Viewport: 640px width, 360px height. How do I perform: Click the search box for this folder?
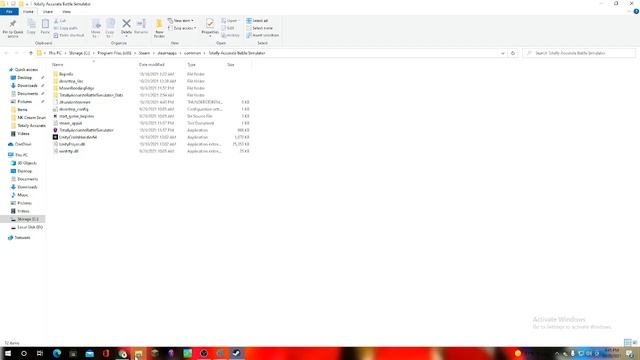click(x=579, y=53)
